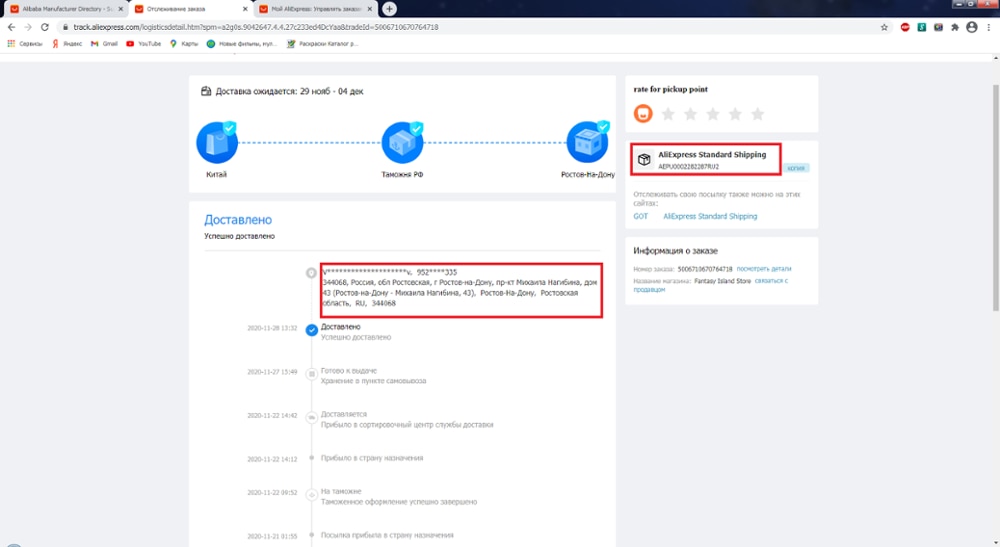Image resolution: width=1000 pixels, height=547 pixels.
Task: Open the Сервисы apps bookmark
Action: [x=25, y=44]
